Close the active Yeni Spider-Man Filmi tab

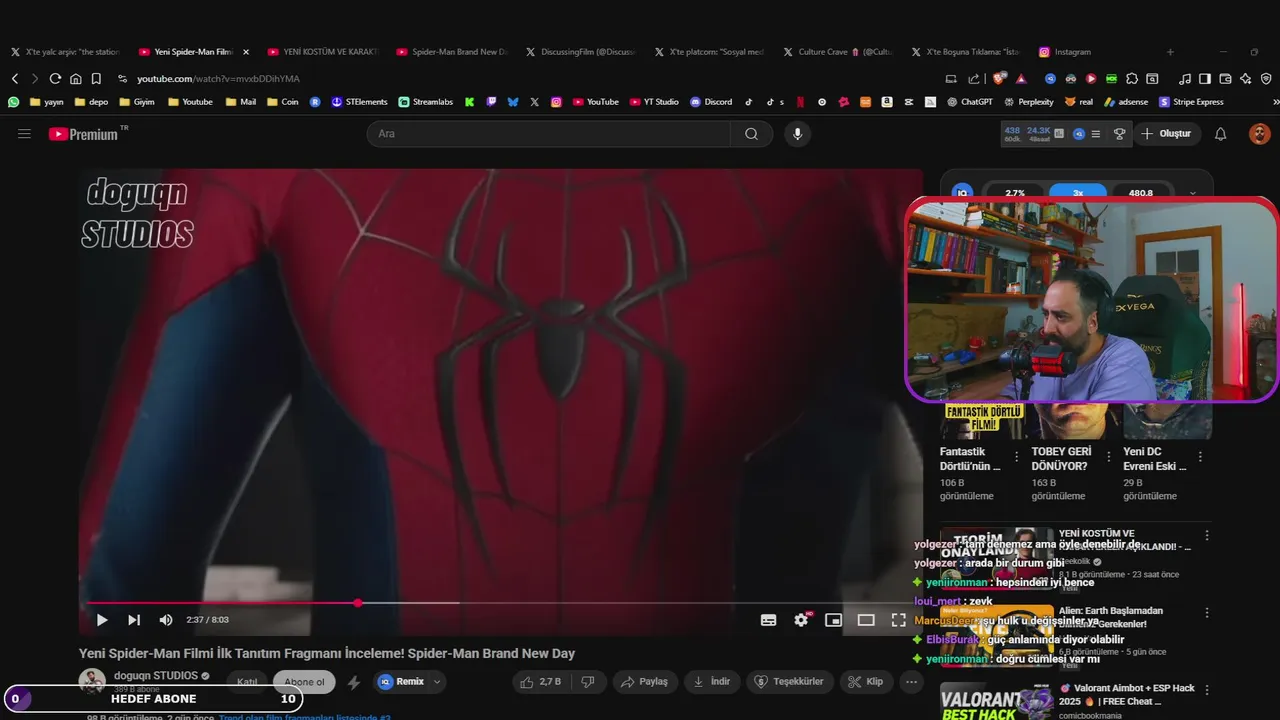pyautogui.click(x=246, y=51)
